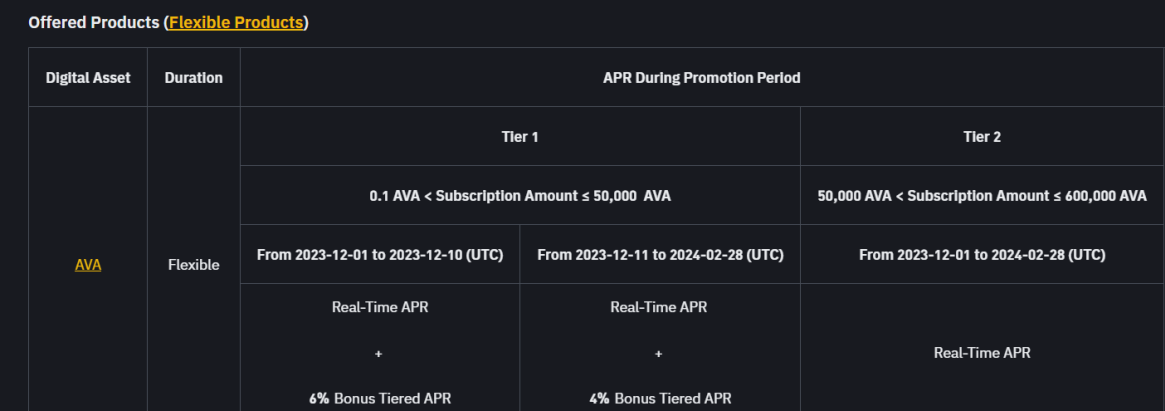
Task: Click the 0.1 AVA to 50,000 AVA subscription range
Action: pos(520,196)
